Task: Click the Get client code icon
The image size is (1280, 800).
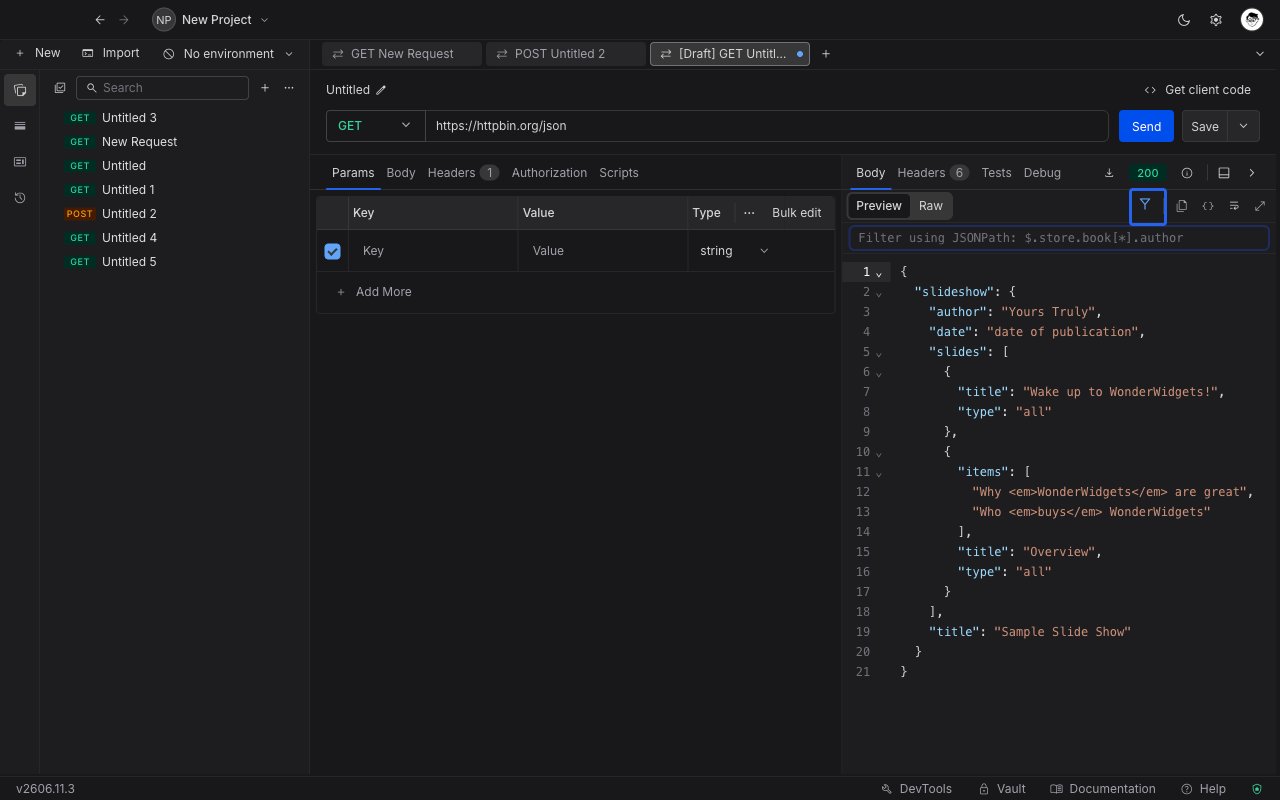Action: pos(1150,90)
